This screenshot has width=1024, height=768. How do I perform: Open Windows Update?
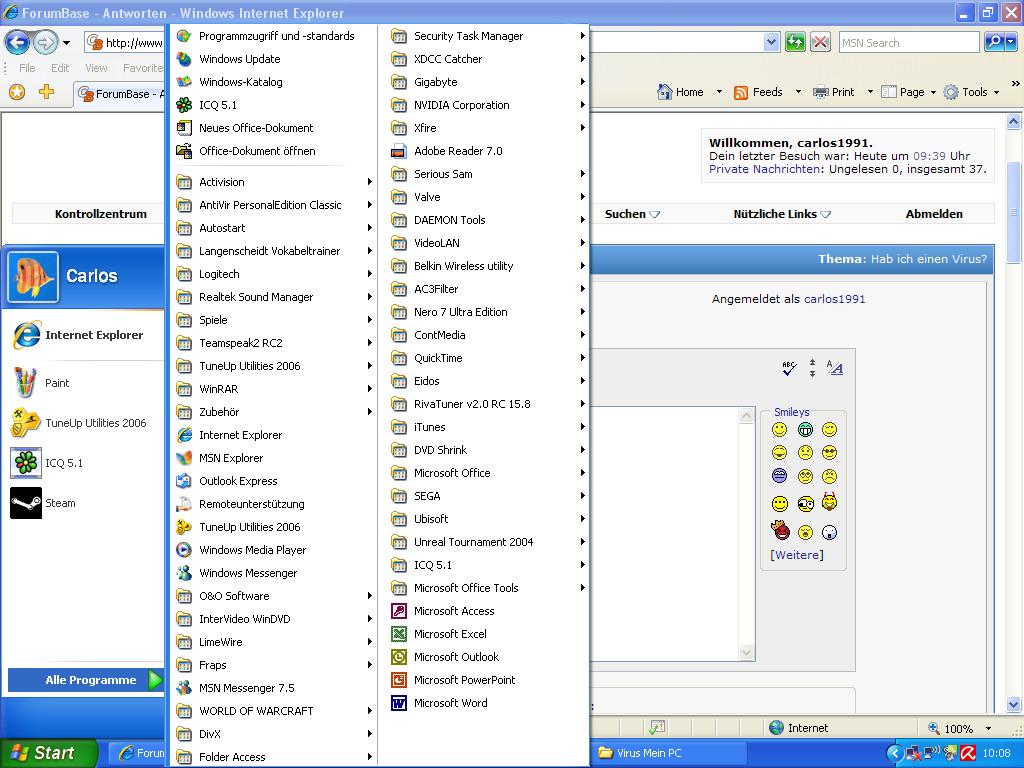pyautogui.click(x=273, y=59)
